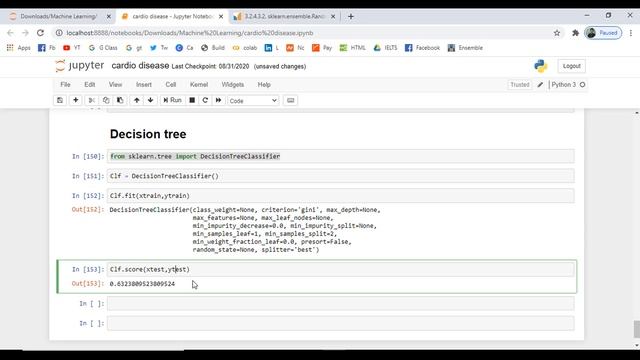The width and height of the screenshot is (640, 360).
Task: Open the colab bookmark
Action: pyautogui.click(x=244, y=48)
